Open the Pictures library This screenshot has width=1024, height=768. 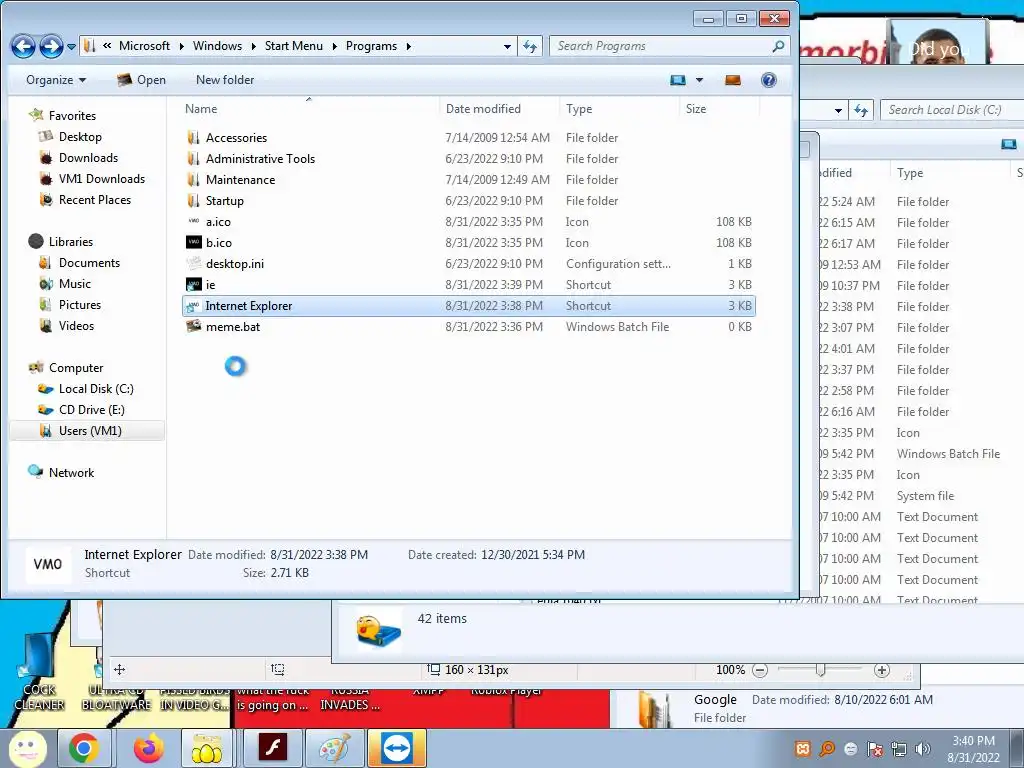80,304
